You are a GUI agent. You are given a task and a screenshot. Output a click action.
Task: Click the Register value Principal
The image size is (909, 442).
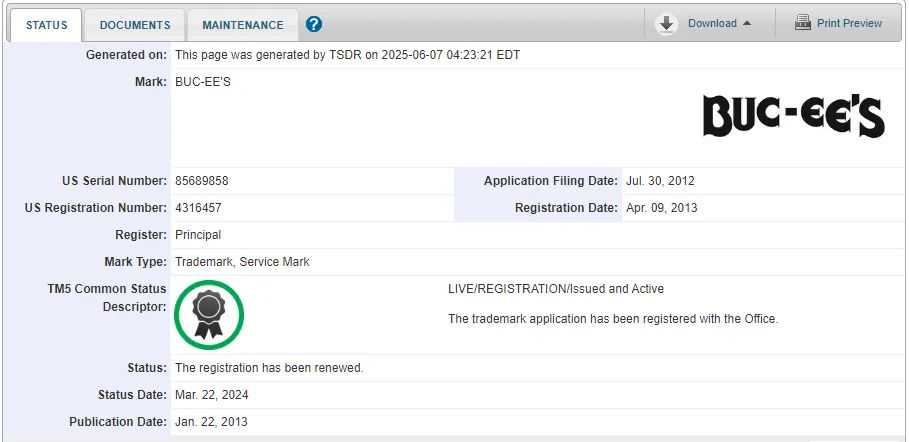[x=198, y=235]
